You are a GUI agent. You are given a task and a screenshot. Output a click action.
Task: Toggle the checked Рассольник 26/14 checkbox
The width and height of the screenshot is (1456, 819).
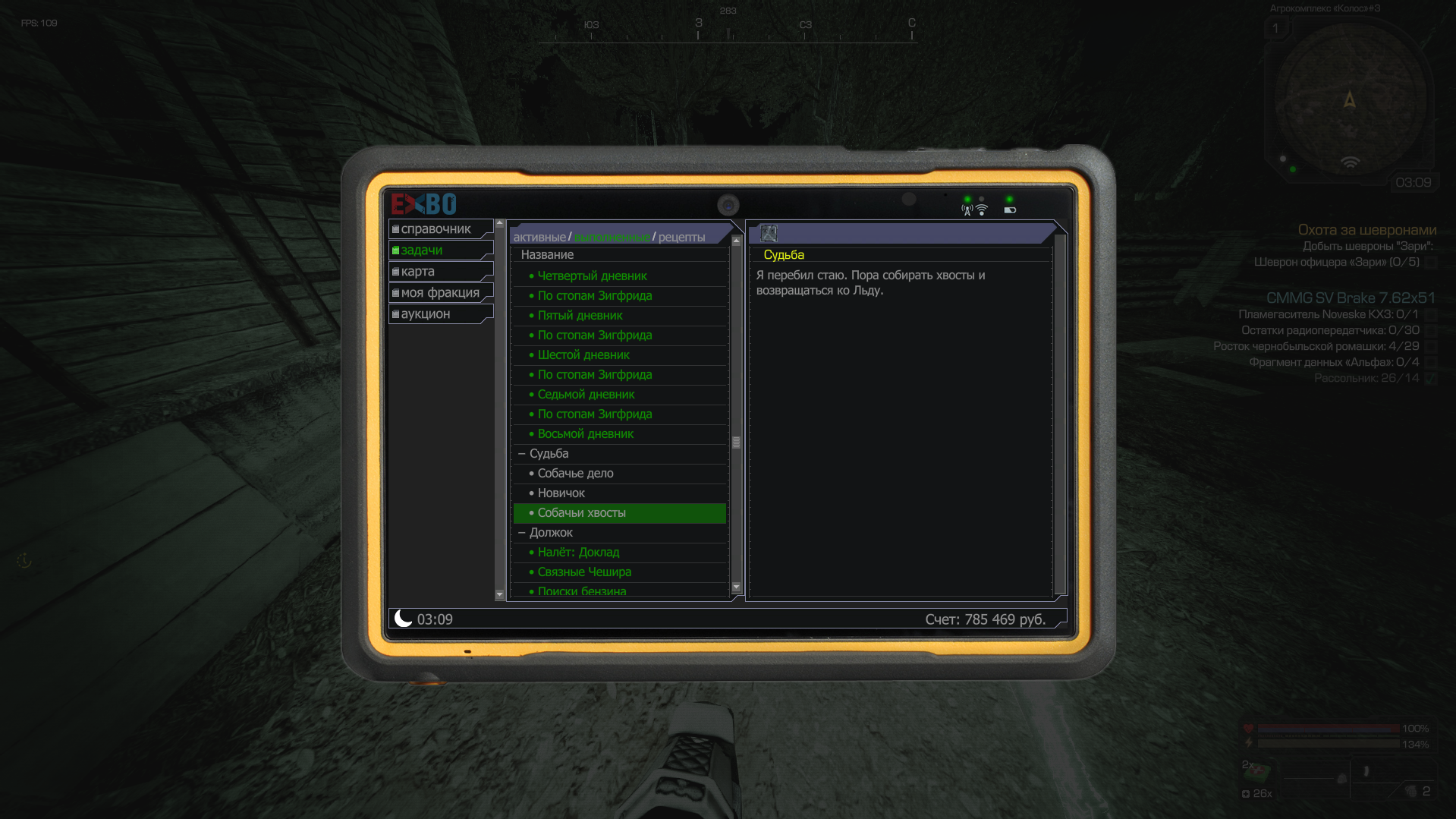pos(1431,379)
